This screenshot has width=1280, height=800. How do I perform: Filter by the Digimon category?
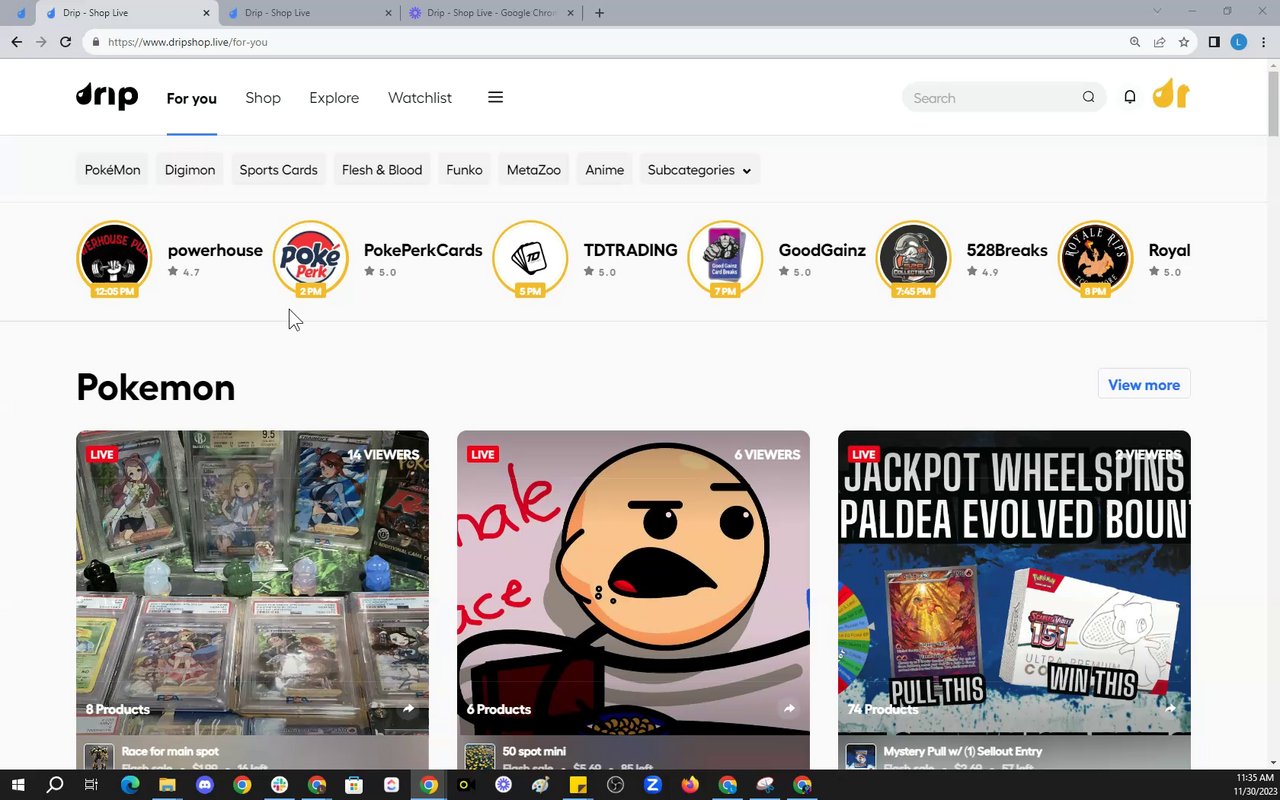pos(190,170)
